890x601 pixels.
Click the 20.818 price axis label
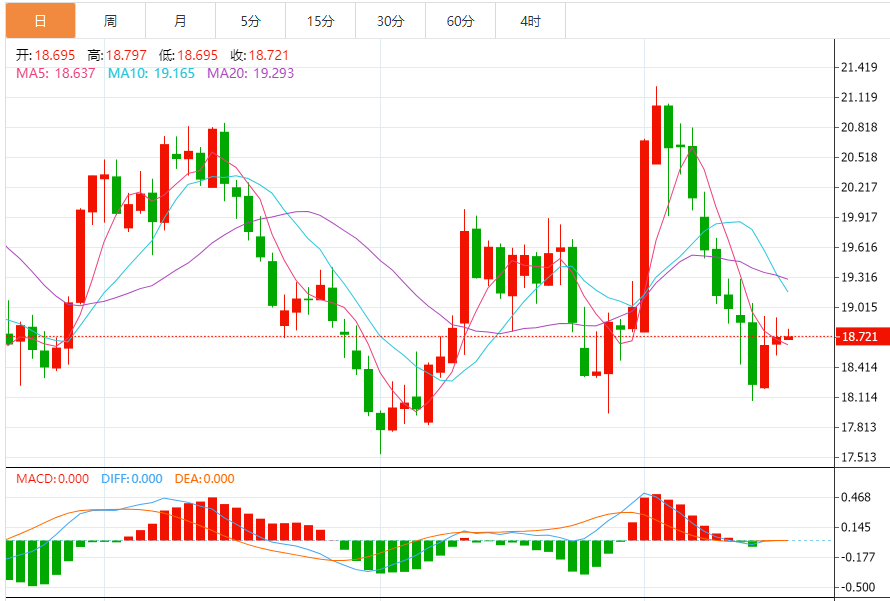point(859,127)
